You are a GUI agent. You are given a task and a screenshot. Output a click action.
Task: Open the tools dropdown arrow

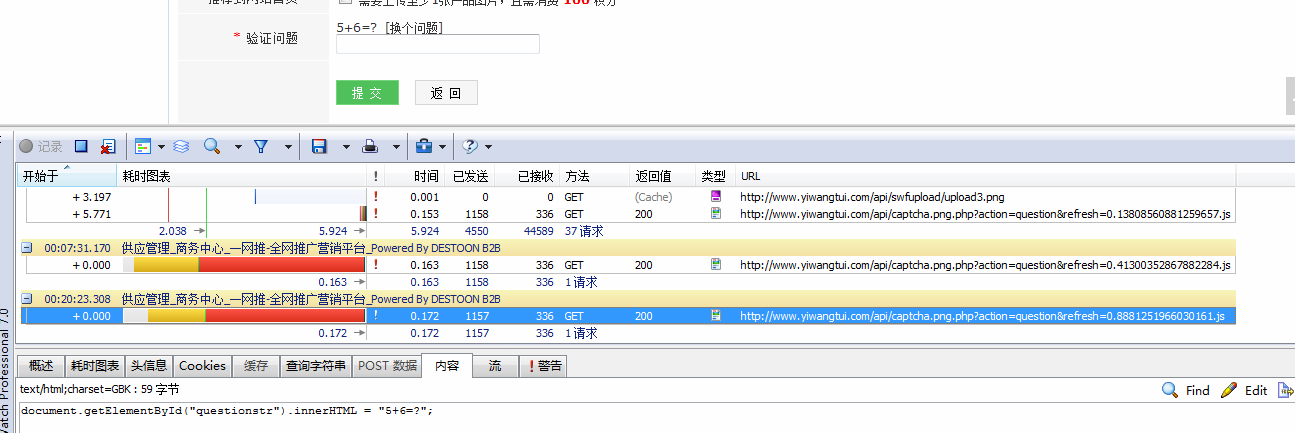(x=442, y=147)
